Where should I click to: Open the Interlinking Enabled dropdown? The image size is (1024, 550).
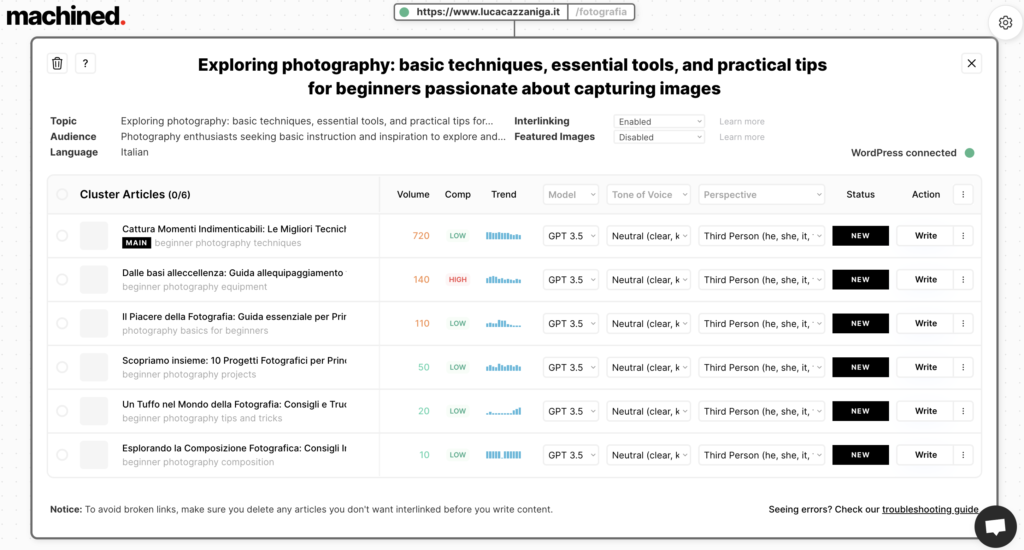tap(659, 121)
